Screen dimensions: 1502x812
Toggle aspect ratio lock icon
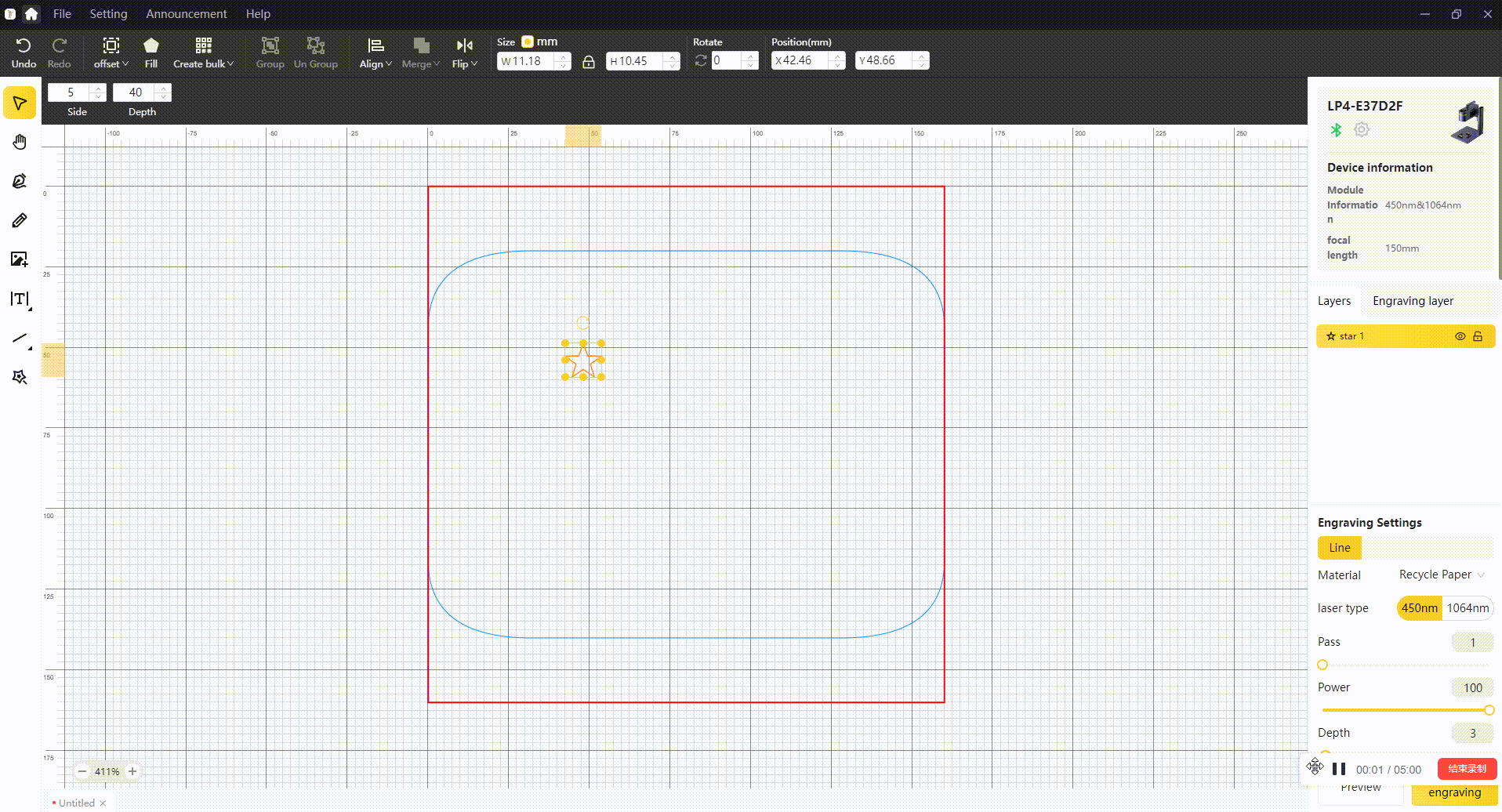tap(589, 62)
